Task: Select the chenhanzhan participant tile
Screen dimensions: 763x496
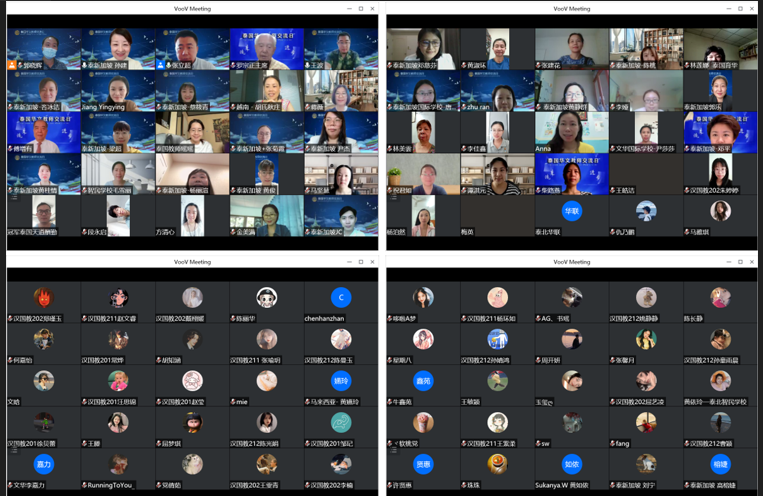Action: (341, 302)
